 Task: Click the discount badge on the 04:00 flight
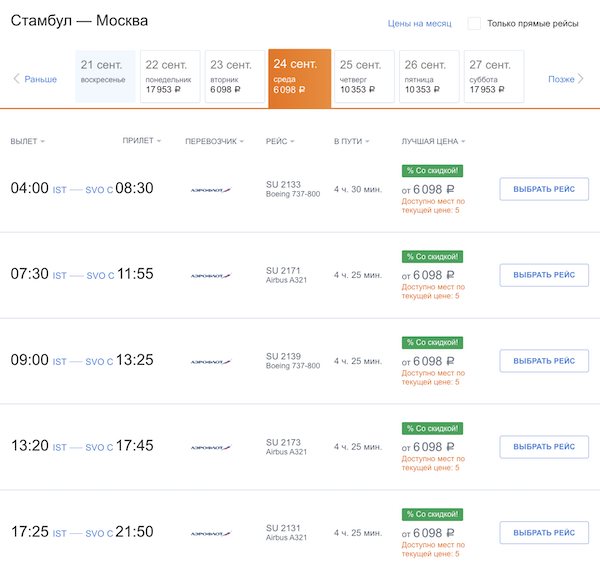(x=432, y=171)
